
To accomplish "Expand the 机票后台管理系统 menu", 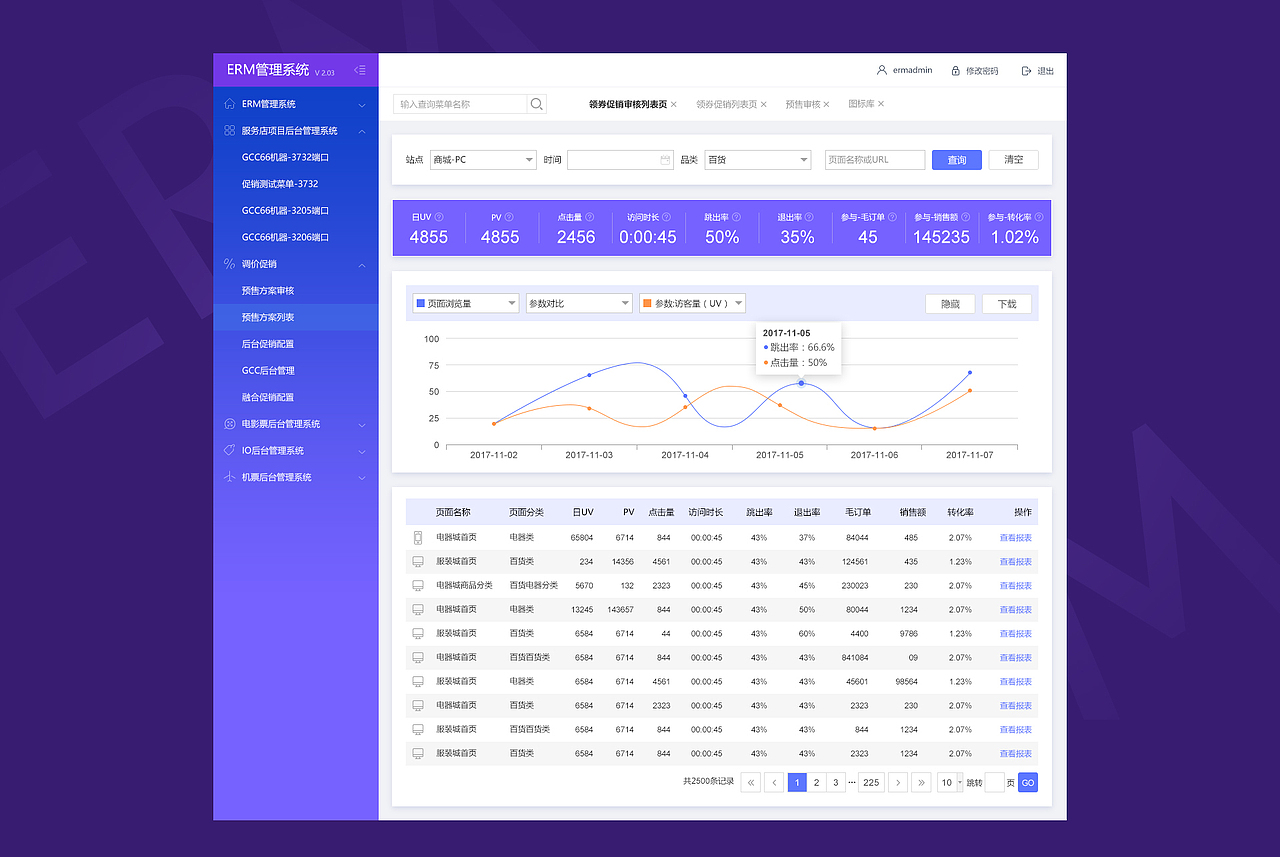I will 362,477.
